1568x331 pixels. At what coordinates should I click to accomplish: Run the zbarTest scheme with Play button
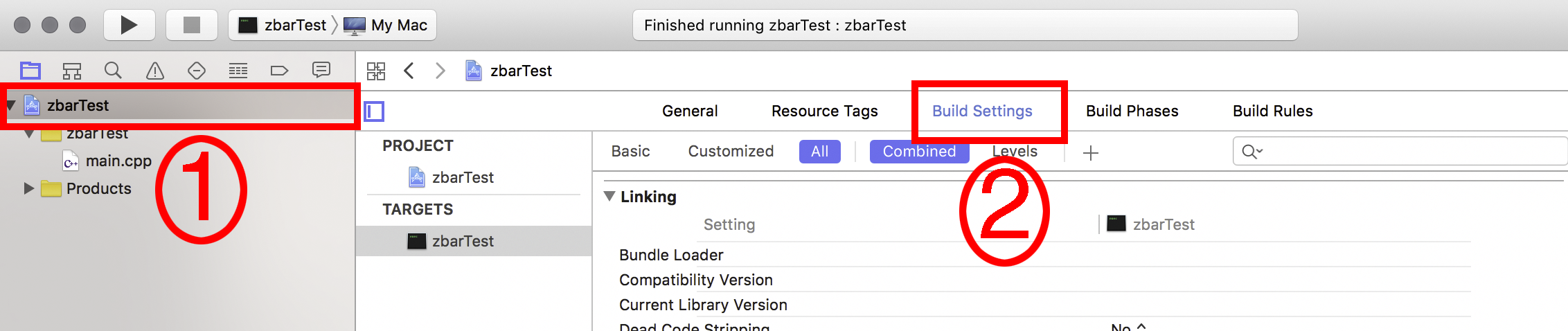(128, 25)
